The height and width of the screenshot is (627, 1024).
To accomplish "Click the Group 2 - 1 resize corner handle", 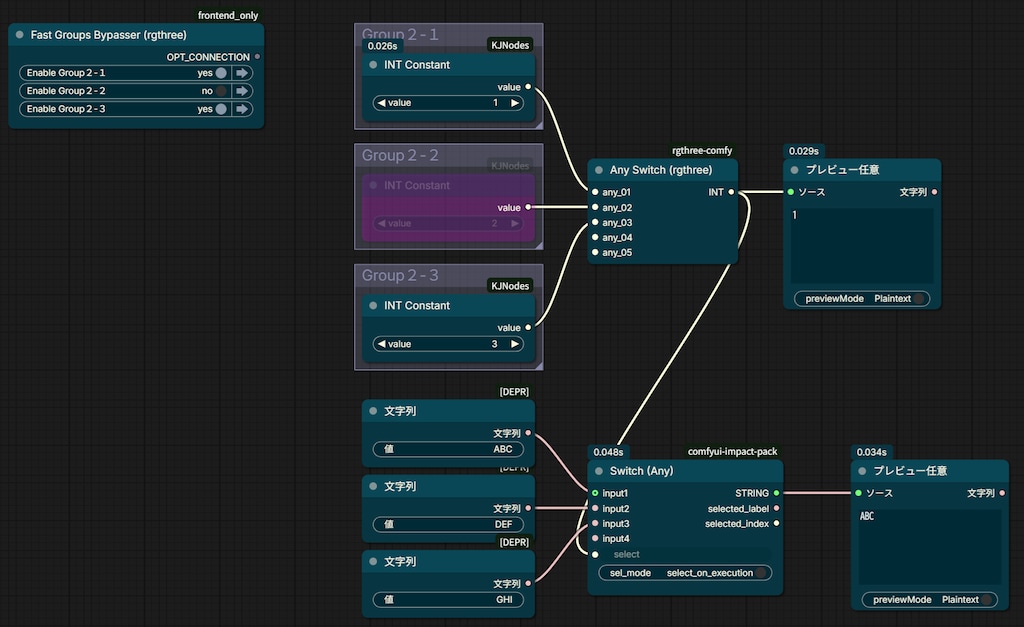I will 538,124.
